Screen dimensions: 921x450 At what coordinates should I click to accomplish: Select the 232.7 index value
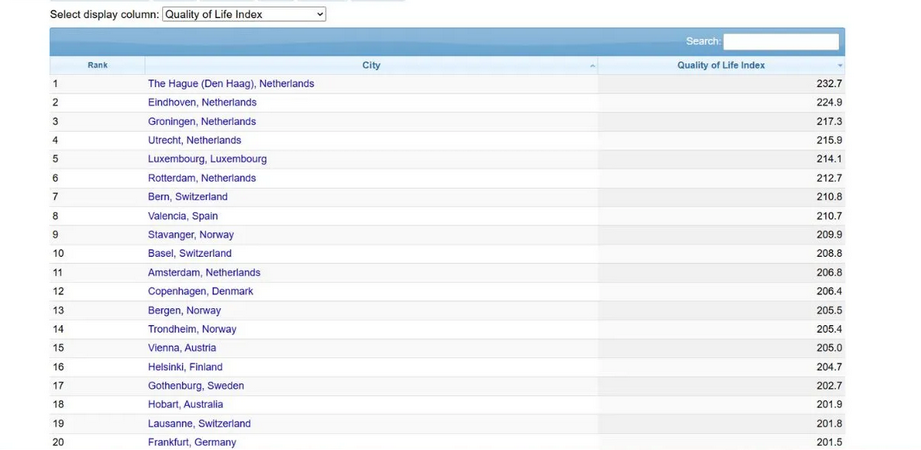point(829,83)
